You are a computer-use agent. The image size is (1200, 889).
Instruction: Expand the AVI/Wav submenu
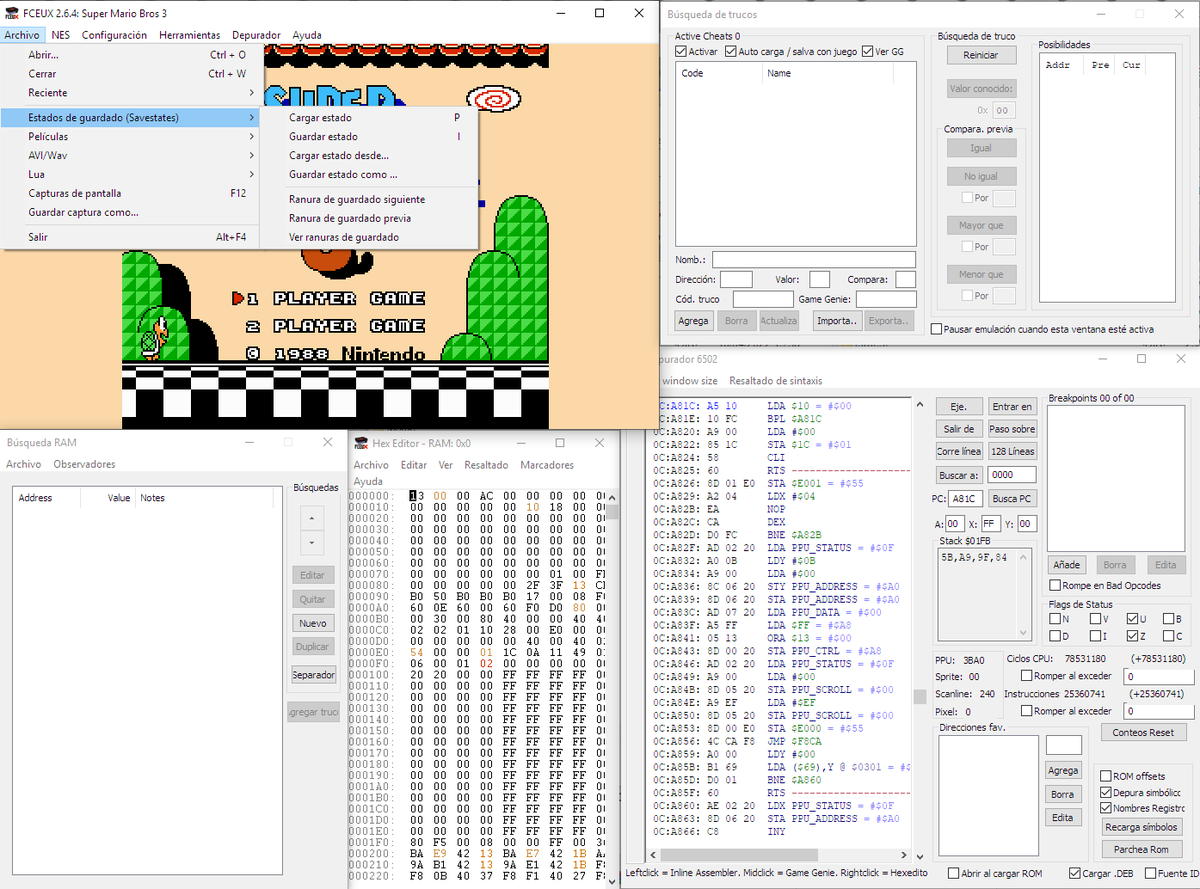(131, 155)
